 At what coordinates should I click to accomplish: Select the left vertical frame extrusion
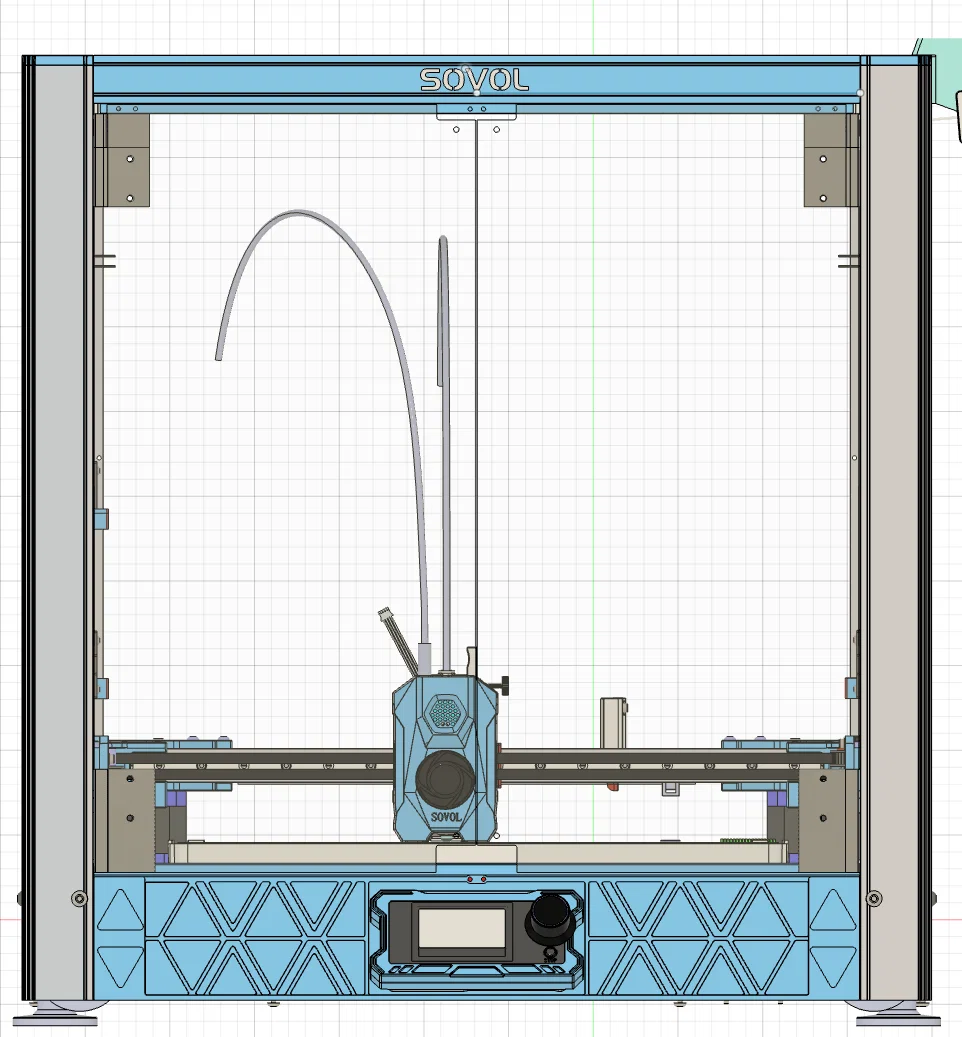click(x=56, y=529)
